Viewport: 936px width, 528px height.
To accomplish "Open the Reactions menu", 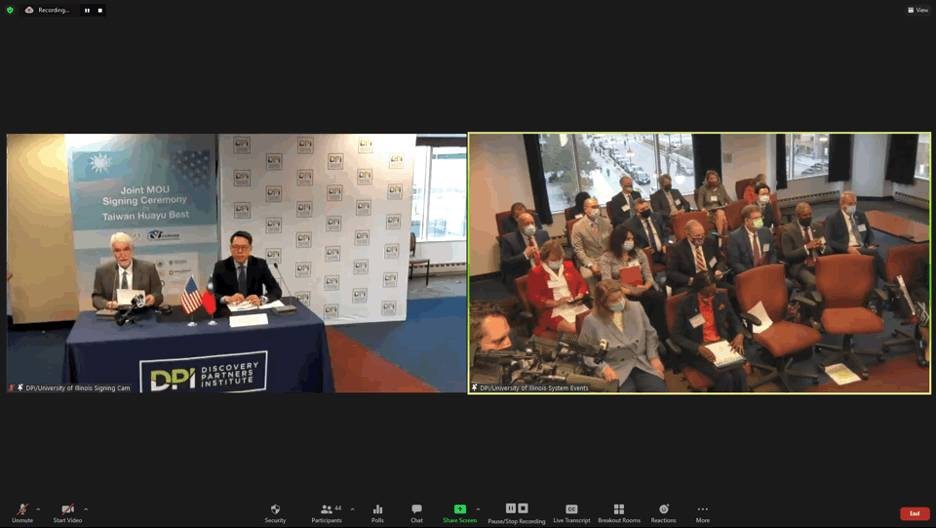I will coord(663,512).
